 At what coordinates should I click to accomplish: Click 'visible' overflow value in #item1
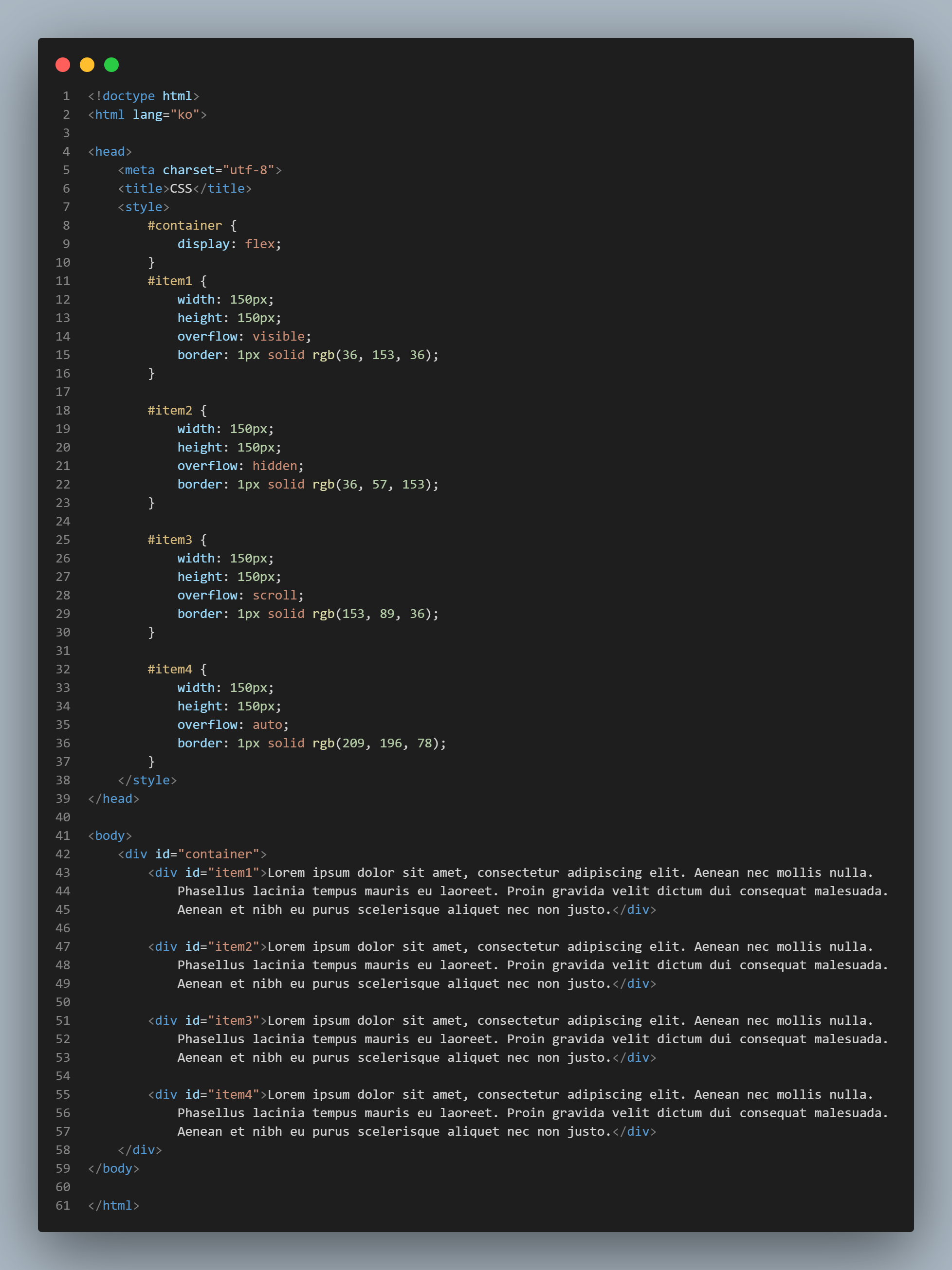click(x=278, y=336)
